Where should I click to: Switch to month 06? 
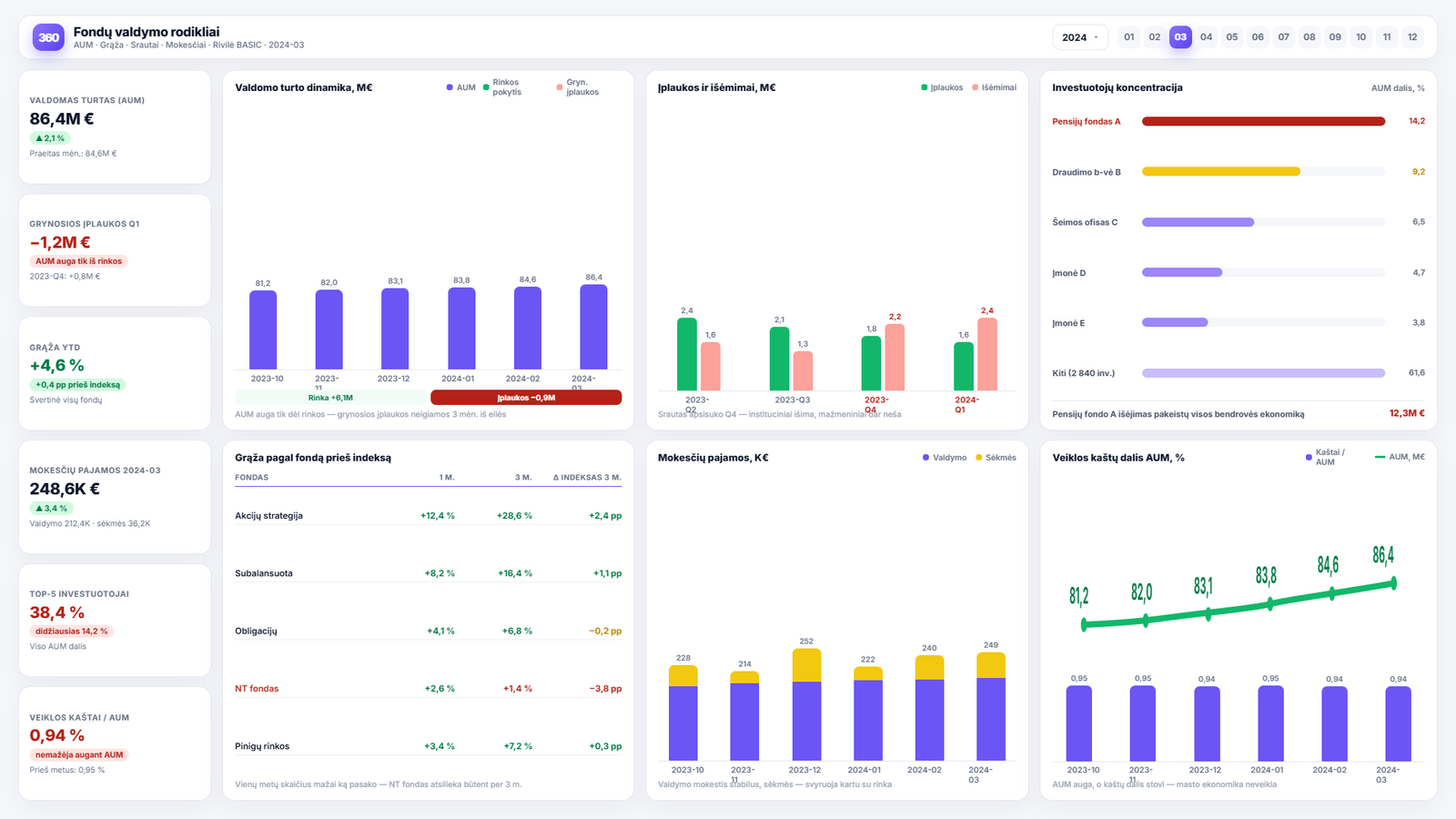point(1258,37)
